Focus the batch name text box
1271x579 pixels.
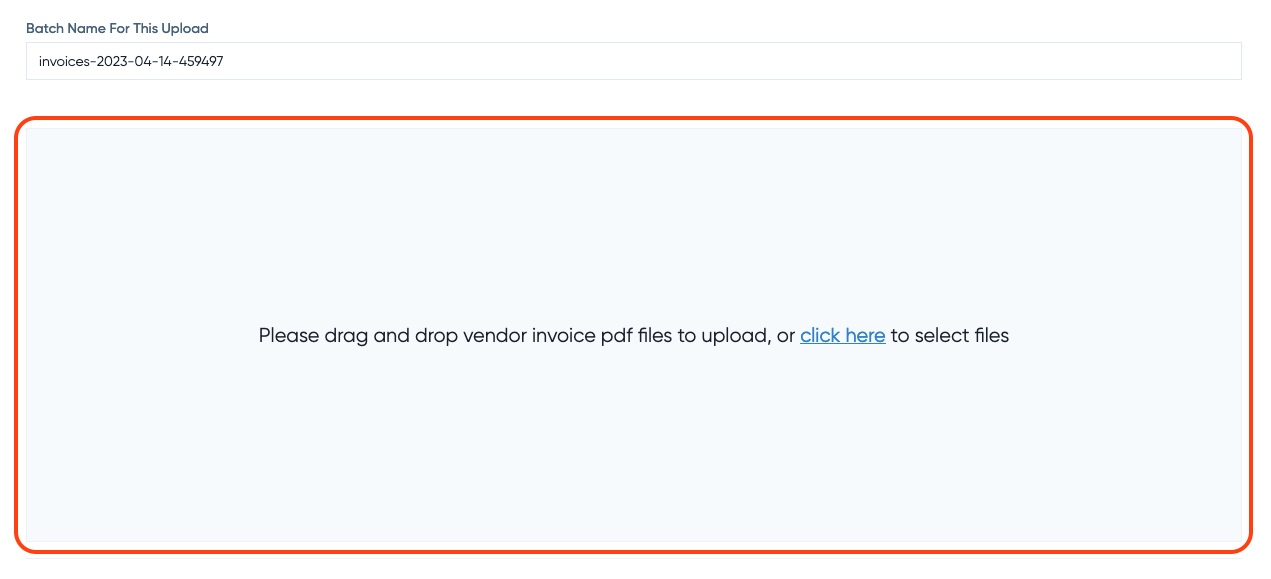400,61
